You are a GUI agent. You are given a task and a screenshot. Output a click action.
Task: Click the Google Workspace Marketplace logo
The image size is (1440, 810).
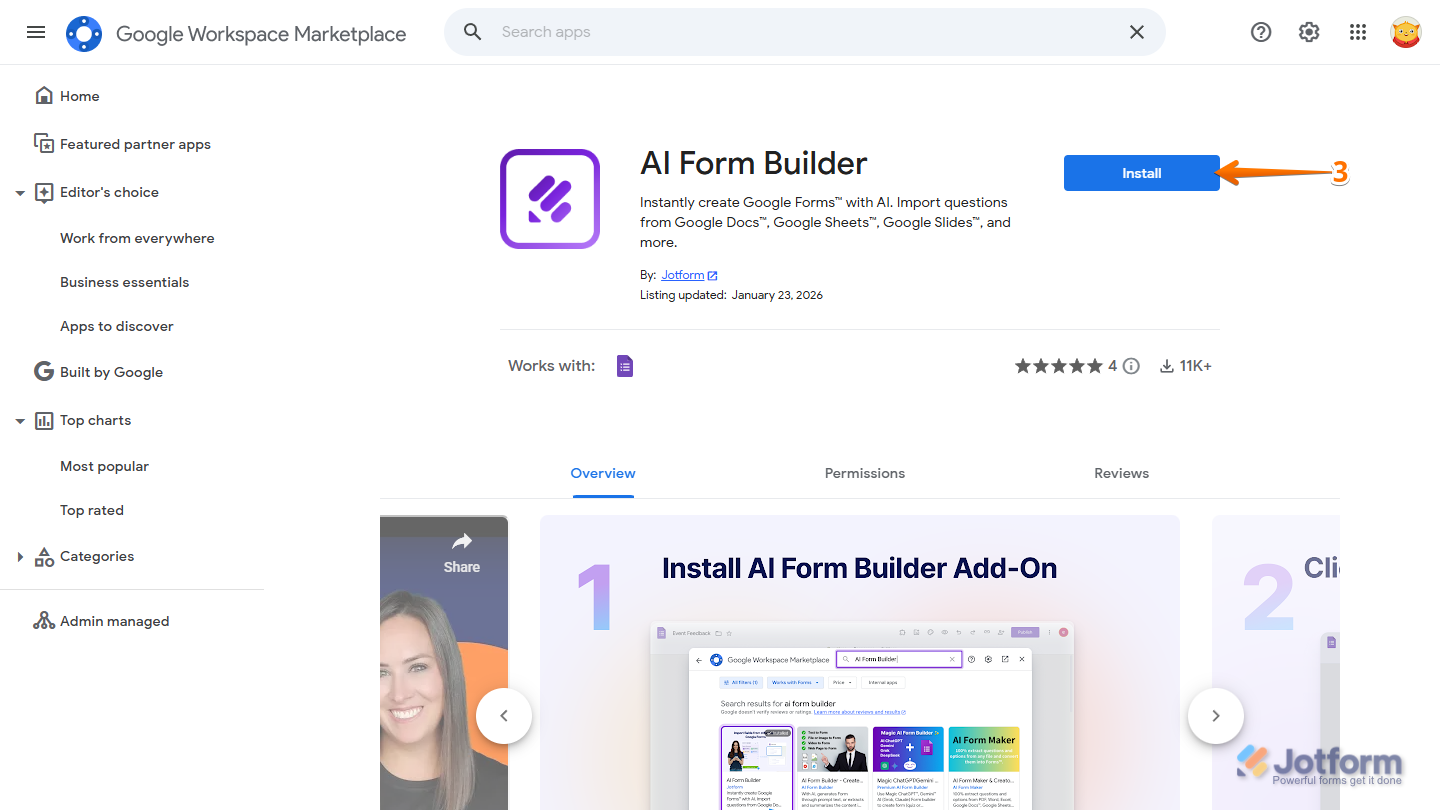(x=83, y=32)
